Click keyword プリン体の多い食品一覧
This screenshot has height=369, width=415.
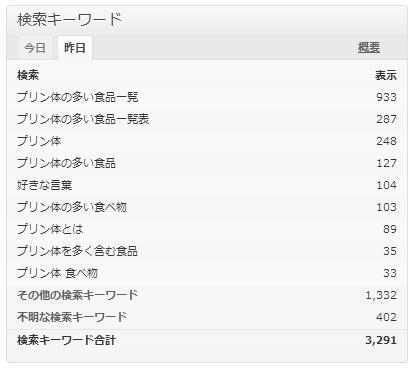78,97
